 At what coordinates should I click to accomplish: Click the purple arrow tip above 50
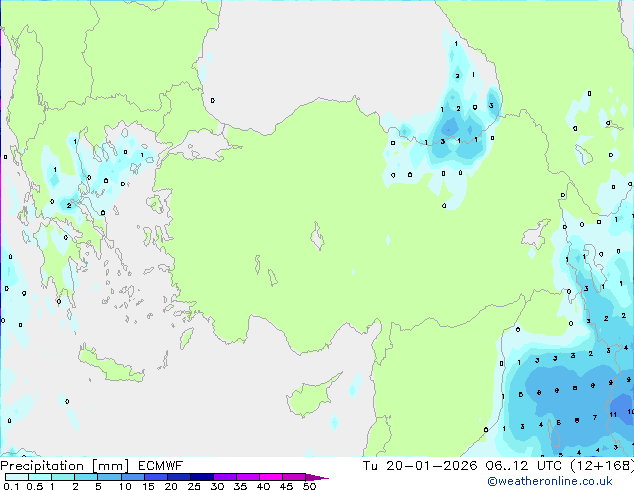[x=317, y=477]
